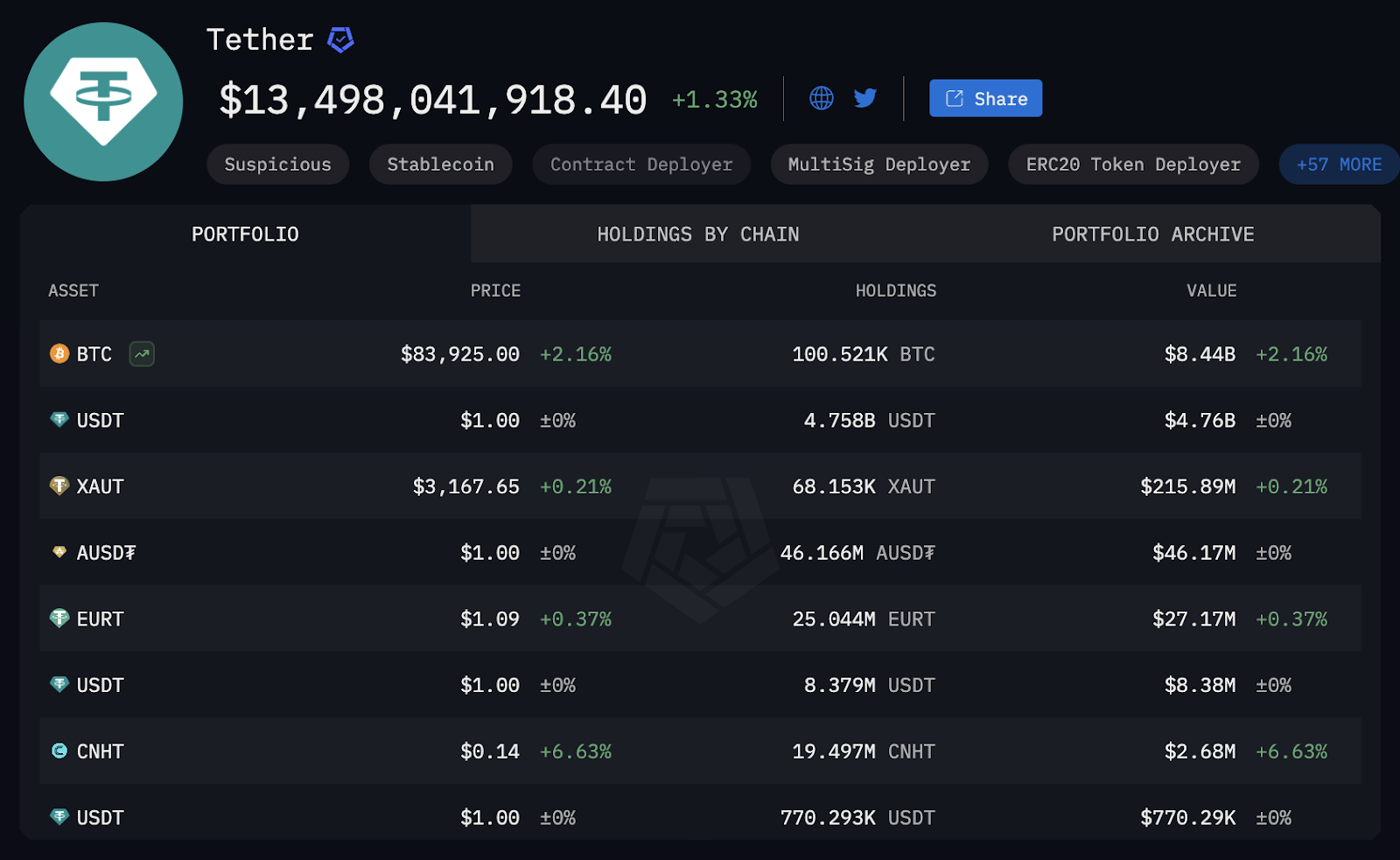1400x860 pixels.
Task: Click the EURT token icon
Action: (59, 619)
